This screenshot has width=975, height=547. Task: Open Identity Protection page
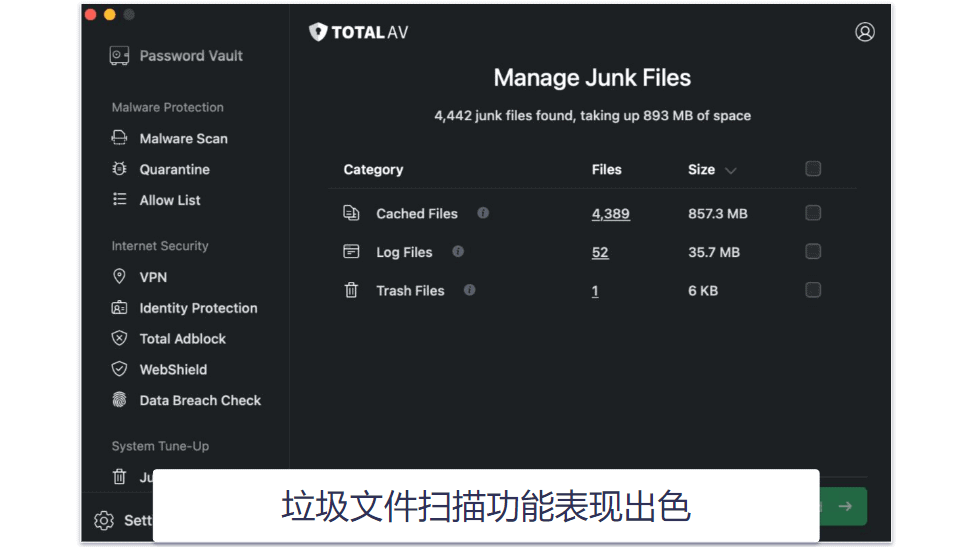pyautogui.click(x=198, y=308)
